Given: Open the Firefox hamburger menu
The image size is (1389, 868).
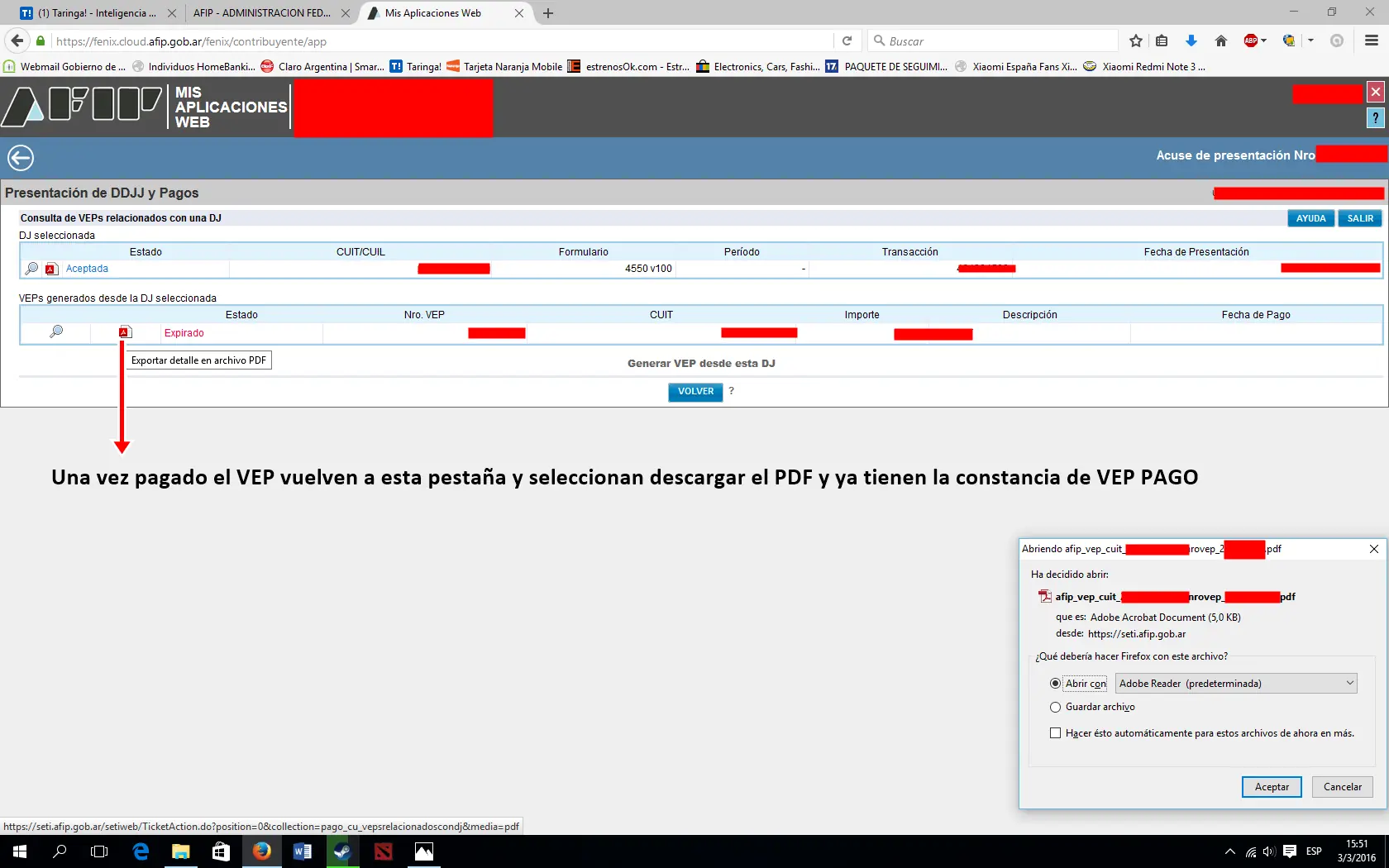Looking at the screenshot, I should click(1372, 41).
